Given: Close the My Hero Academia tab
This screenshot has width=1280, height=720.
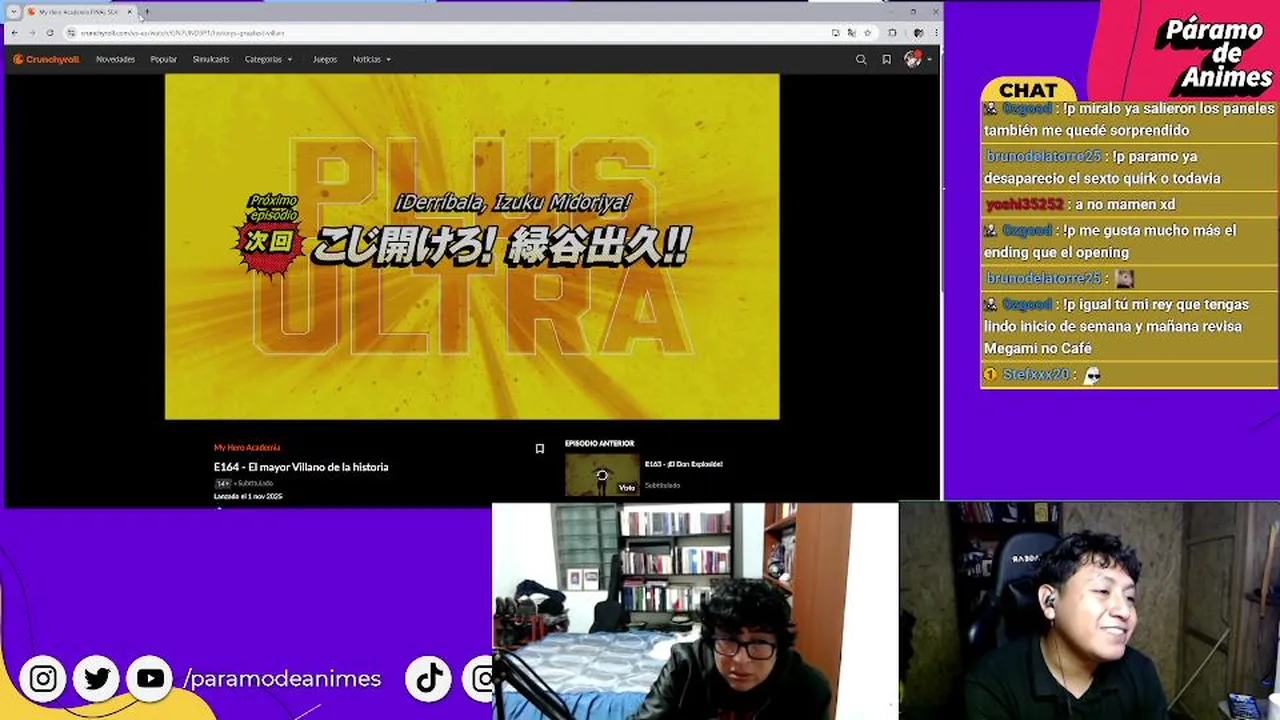Looking at the screenshot, I should (x=129, y=12).
